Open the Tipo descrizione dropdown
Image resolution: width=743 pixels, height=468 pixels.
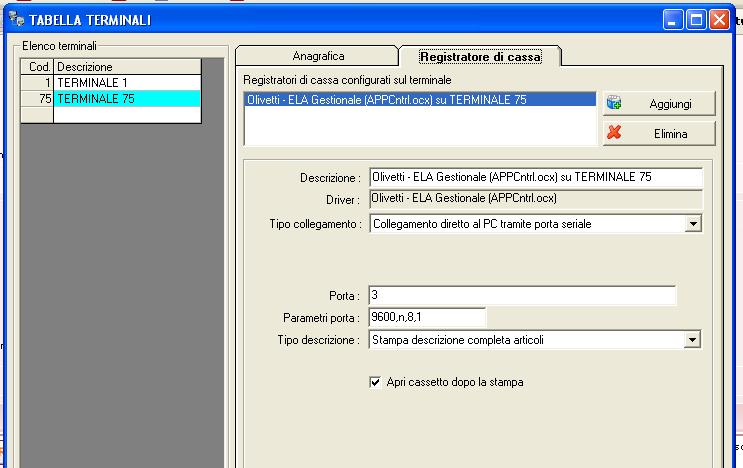692,340
